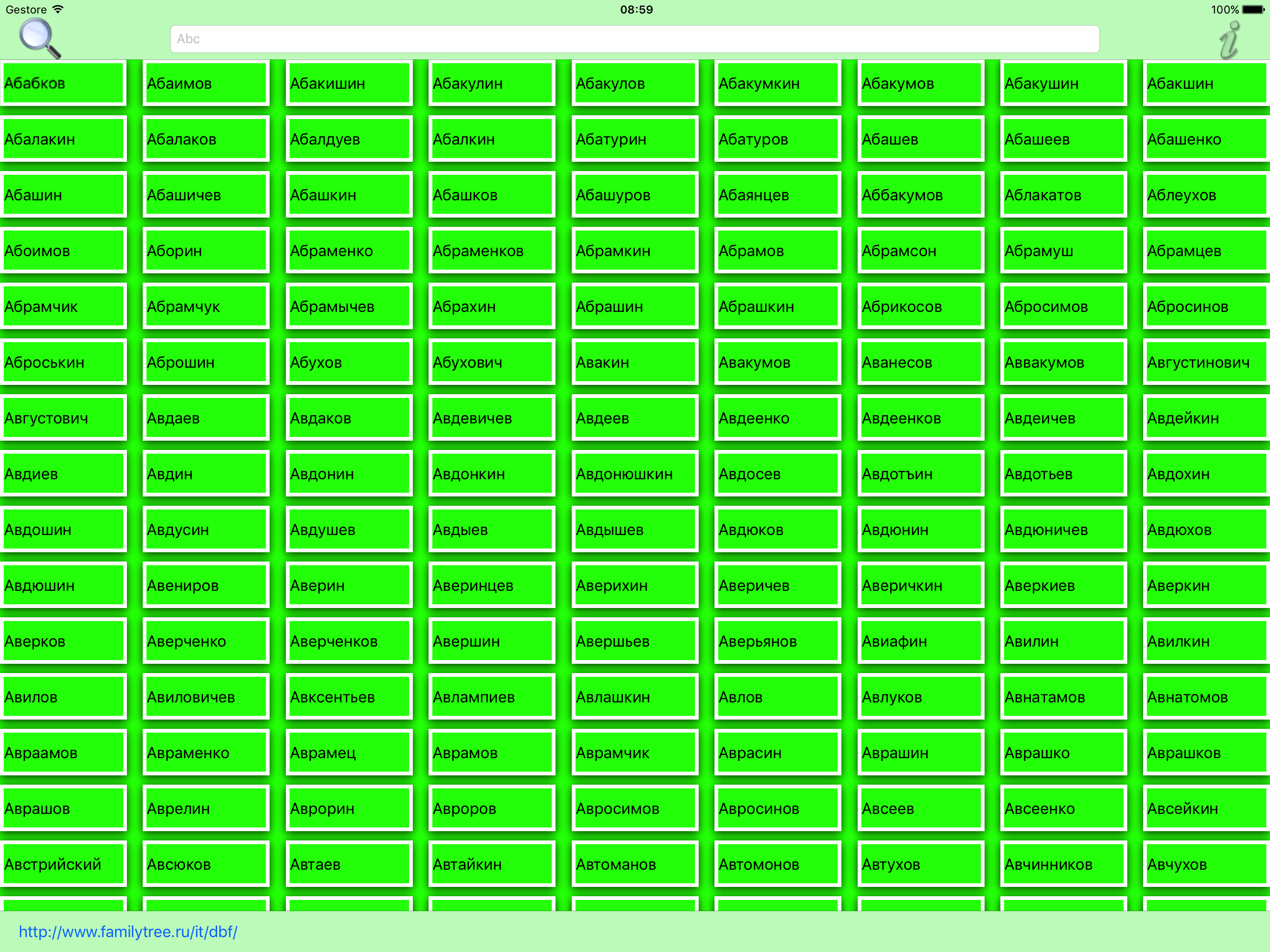Screen dimensions: 1270x952
Task: Tap the Абухович surname tile
Action: [491, 362]
